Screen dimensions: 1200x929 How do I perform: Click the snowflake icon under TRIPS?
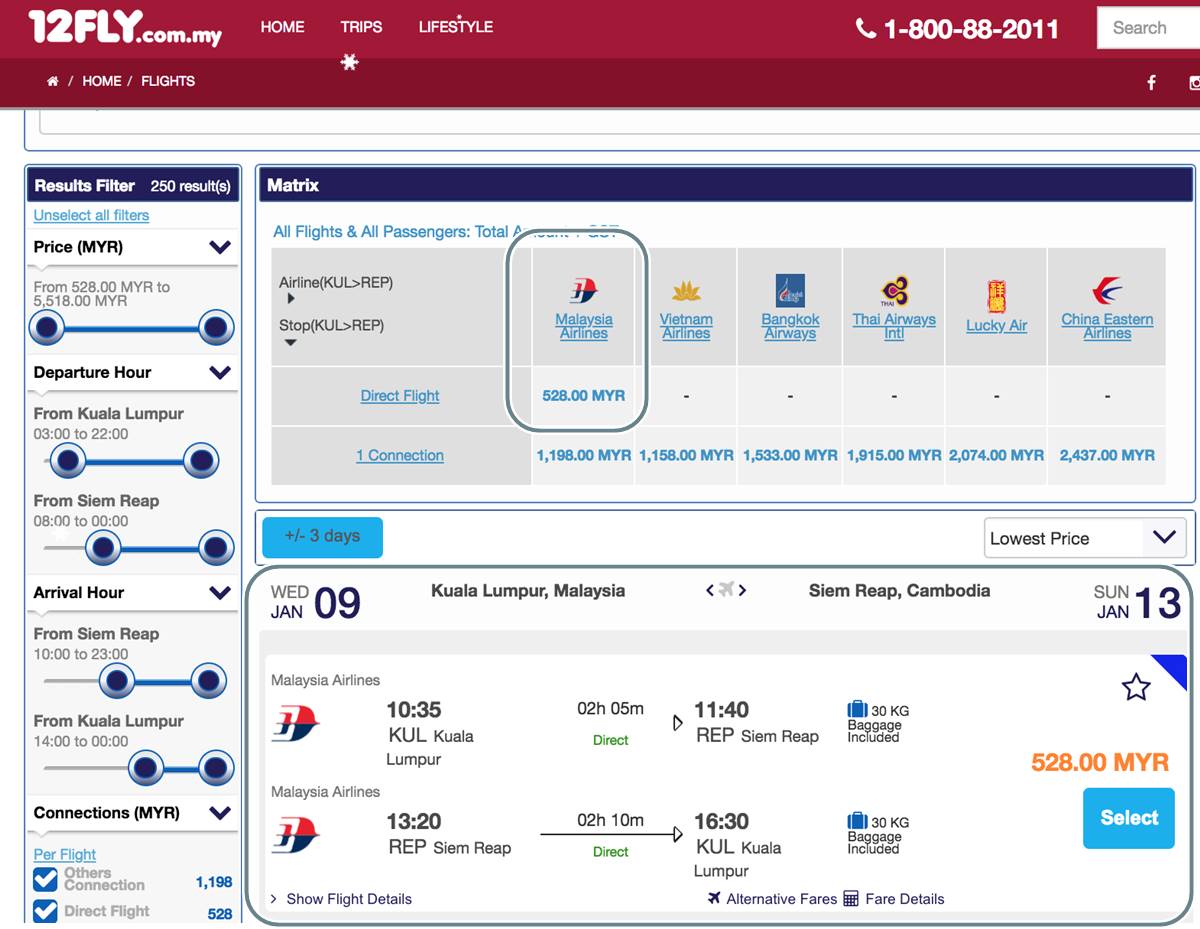pyautogui.click(x=349, y=62)
